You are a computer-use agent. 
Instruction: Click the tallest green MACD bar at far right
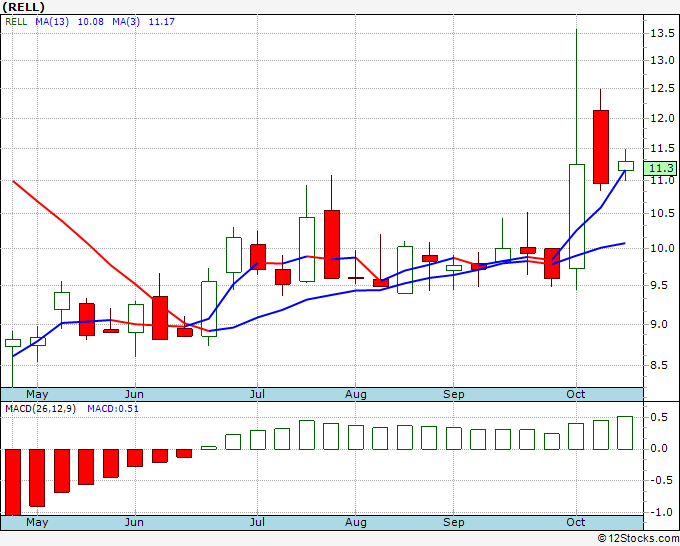point(626,432)
